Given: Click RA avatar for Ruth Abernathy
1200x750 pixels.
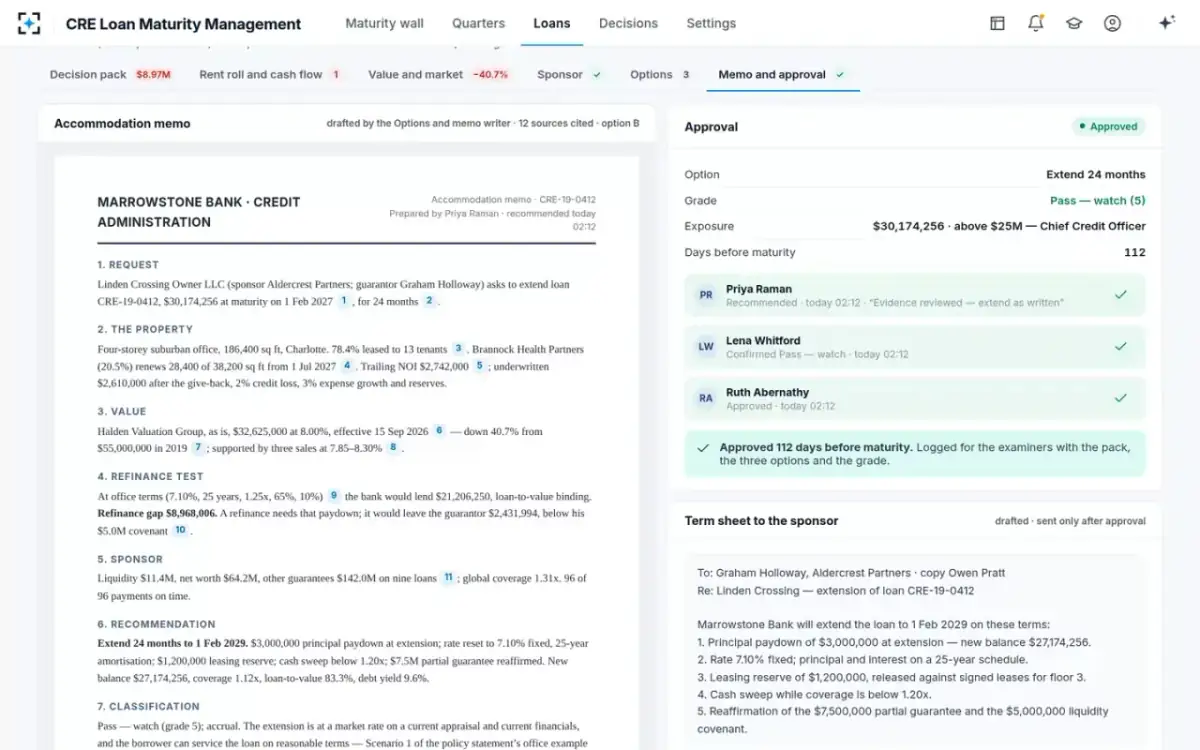Looking at the screenshot, I should point(706,398).
